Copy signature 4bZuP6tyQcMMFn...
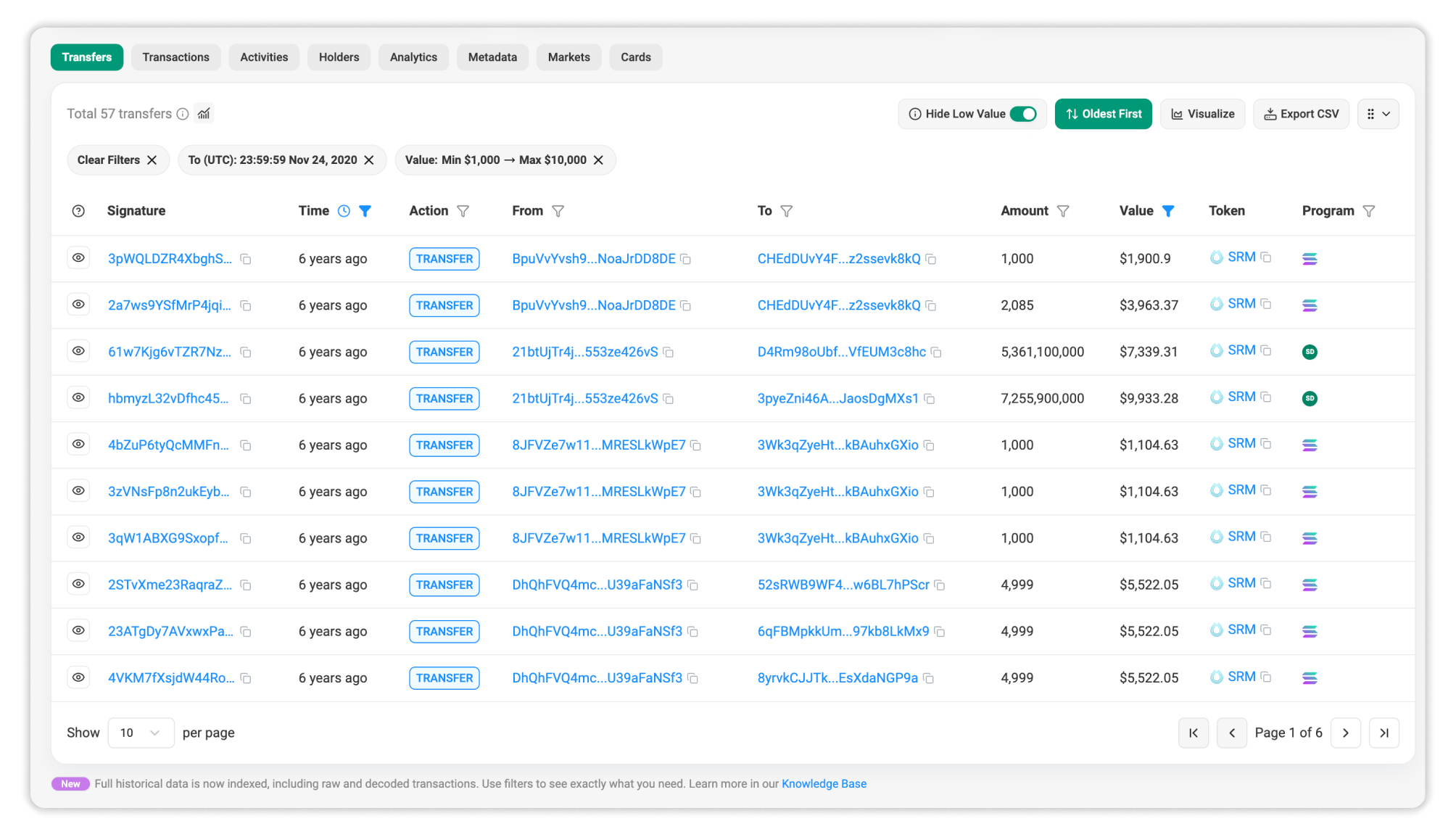Screen dimensions: 1456x837 point(246,445)
